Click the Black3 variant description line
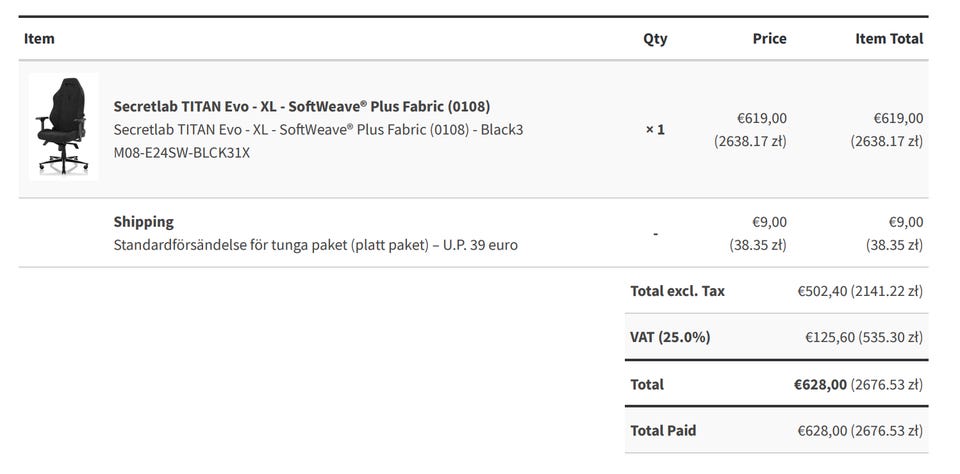 pos(318,129)
